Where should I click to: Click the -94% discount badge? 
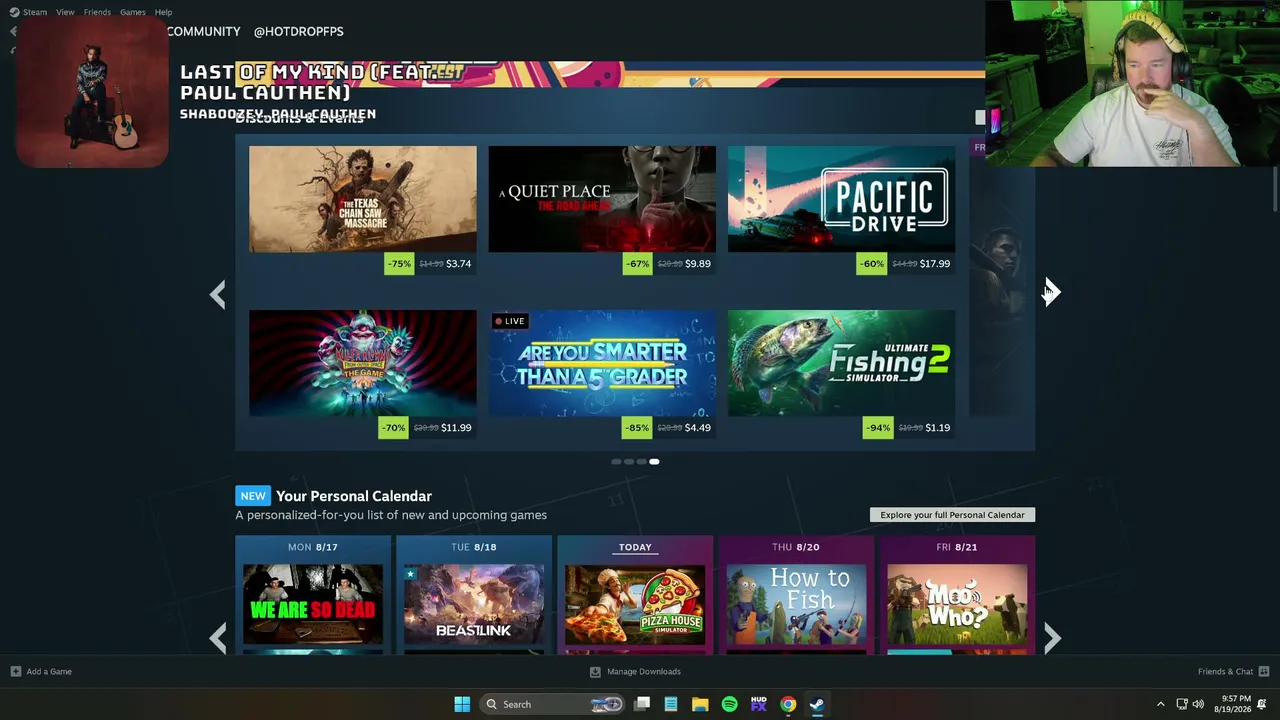(878, 428)
